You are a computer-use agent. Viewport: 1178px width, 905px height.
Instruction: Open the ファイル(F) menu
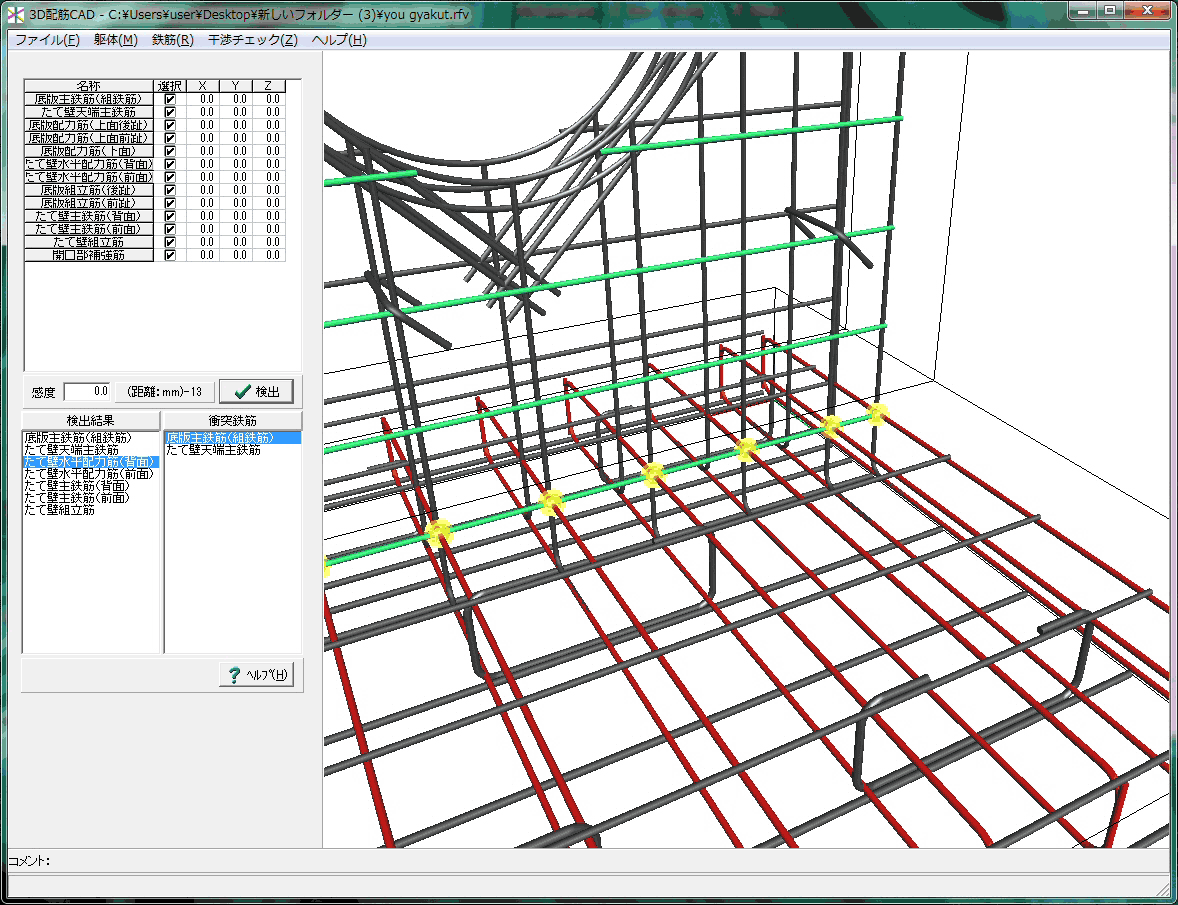point(47,40)
